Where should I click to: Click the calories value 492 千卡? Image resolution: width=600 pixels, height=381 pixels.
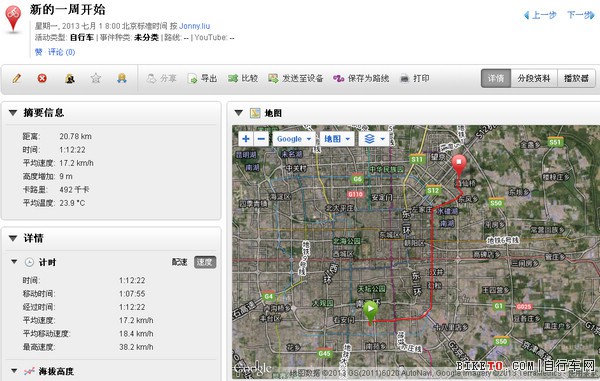(74, 189)
